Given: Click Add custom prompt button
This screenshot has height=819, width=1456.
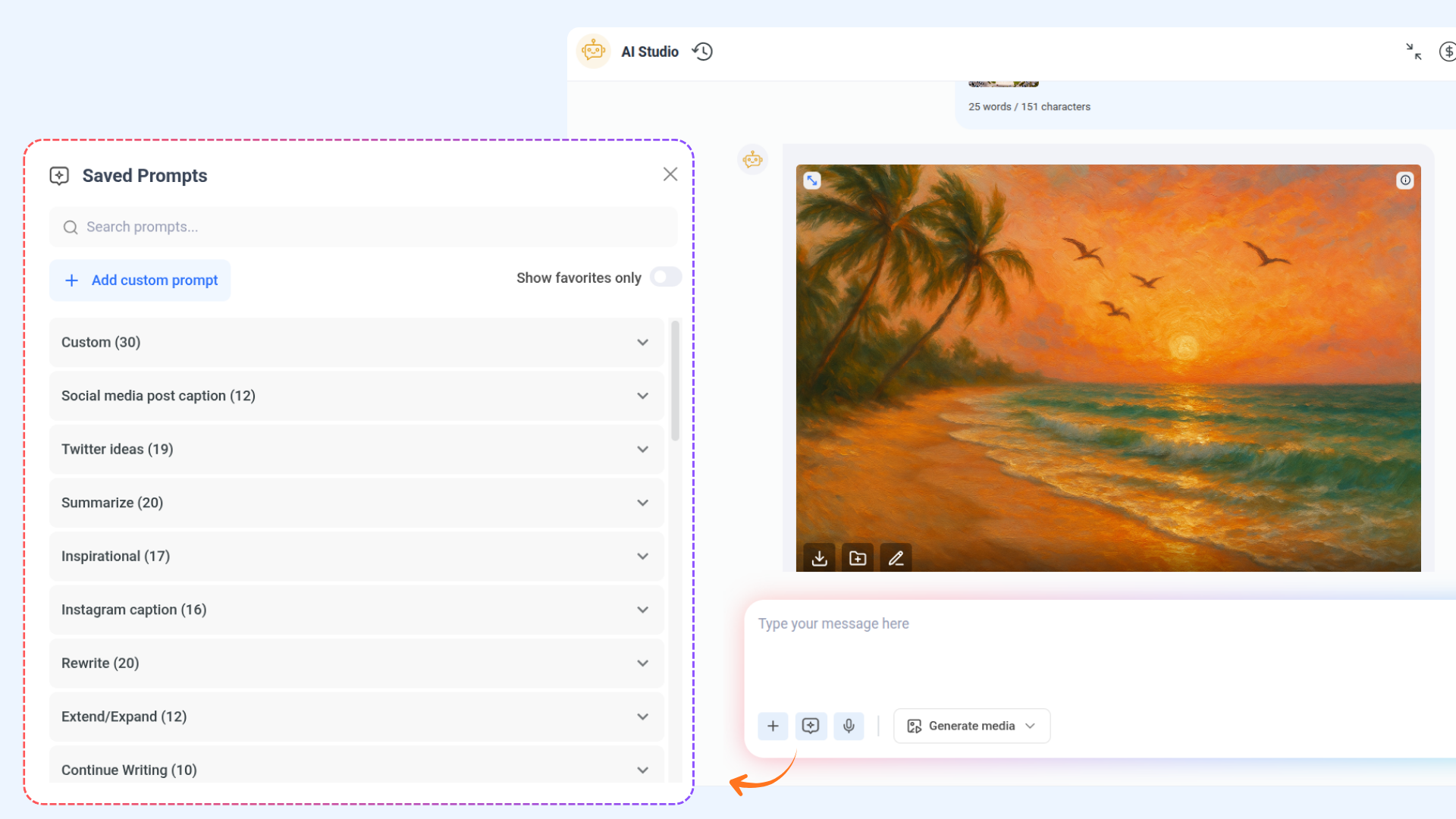Looking at the screenshot, I should coord(140,281).
